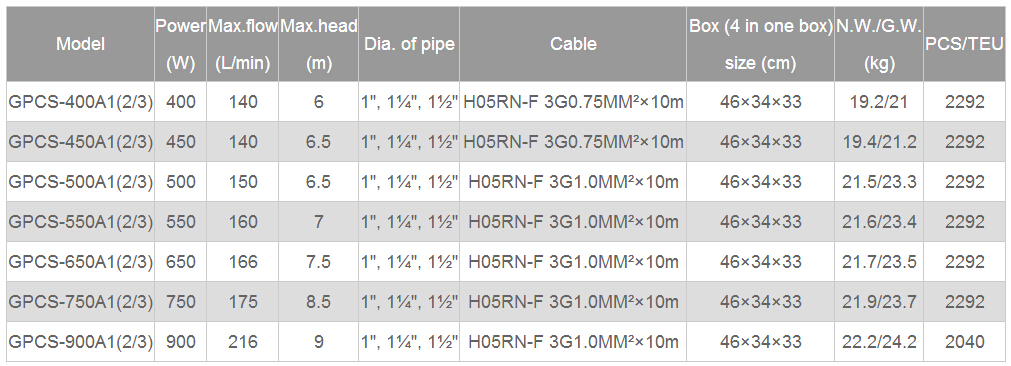This screenshot has width=1011, height=366.
Task: Select the 8.5 max head value
Action: coord(319,302)
